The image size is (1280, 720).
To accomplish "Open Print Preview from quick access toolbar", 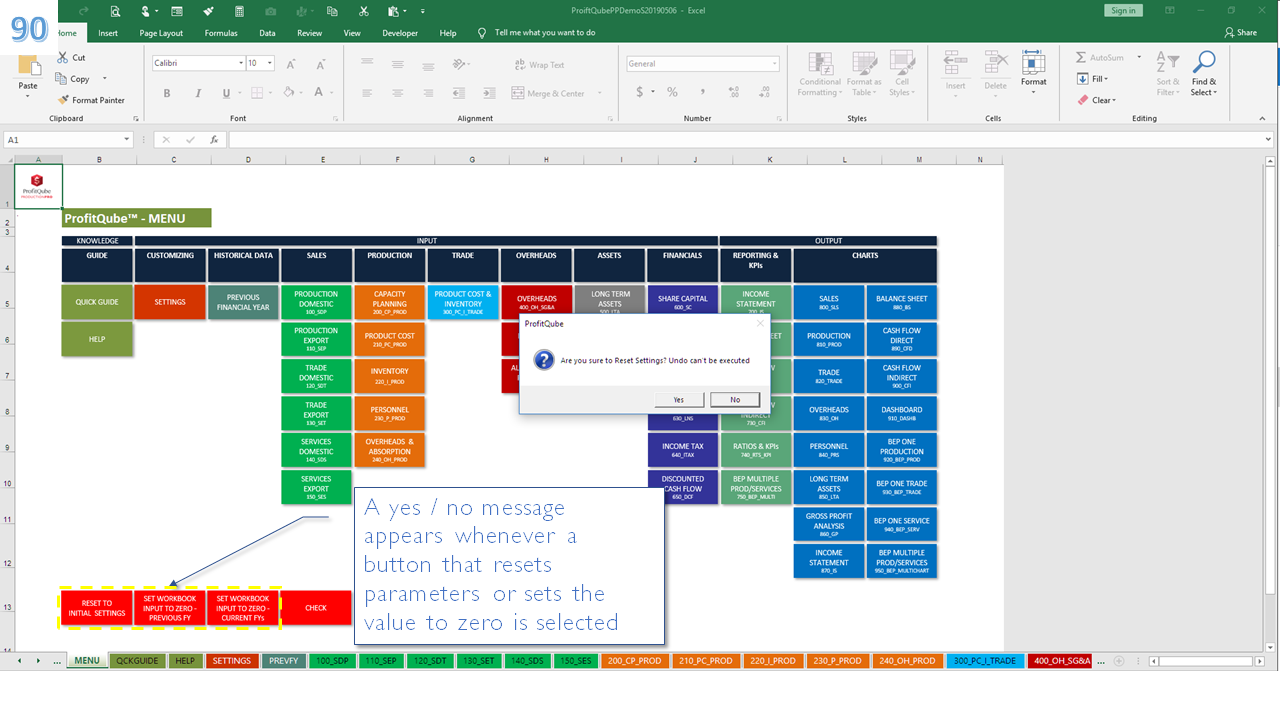I will 115,11.
